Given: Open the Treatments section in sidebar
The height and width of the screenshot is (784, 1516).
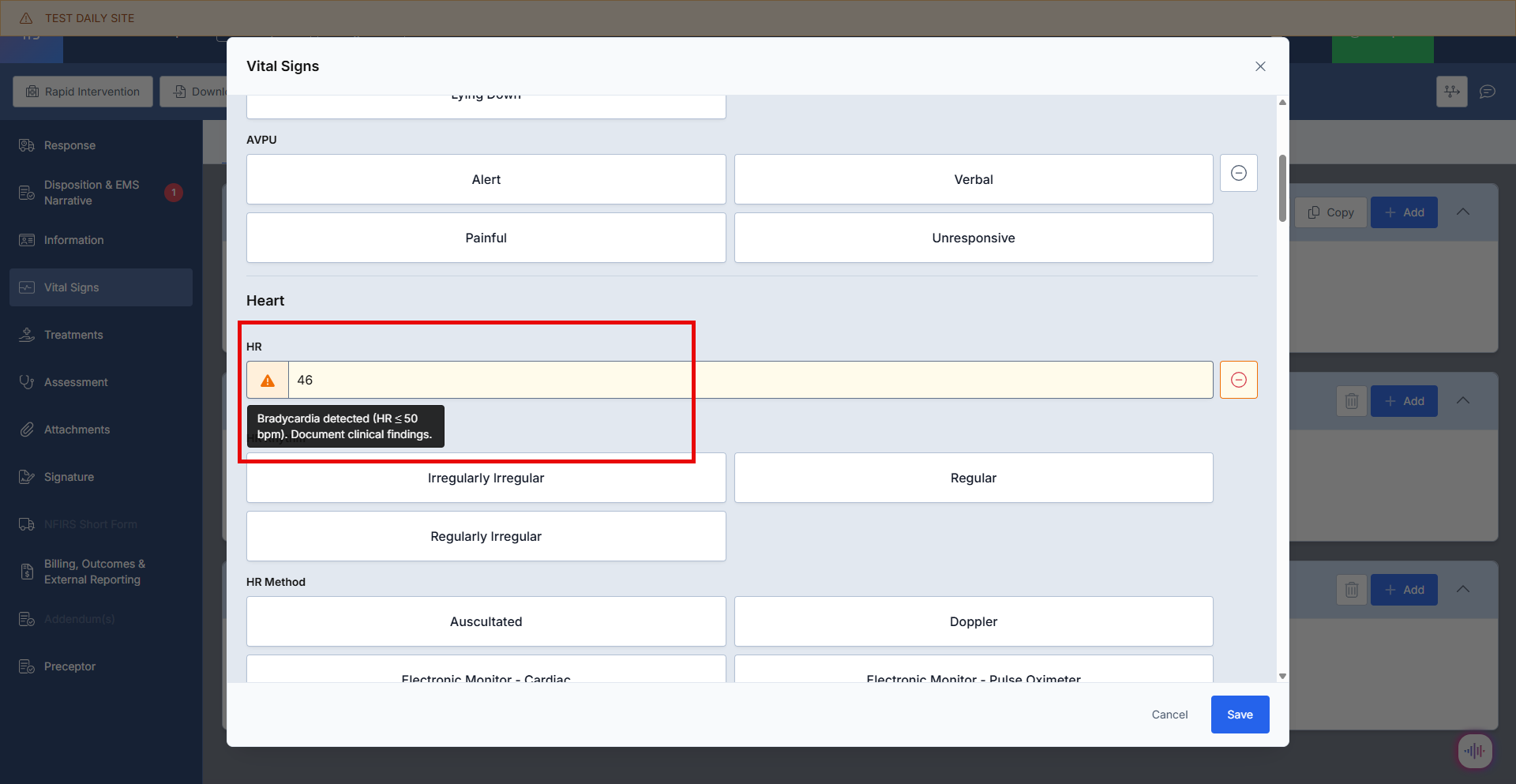Looking at the screenshot, I should click(73, 335).
